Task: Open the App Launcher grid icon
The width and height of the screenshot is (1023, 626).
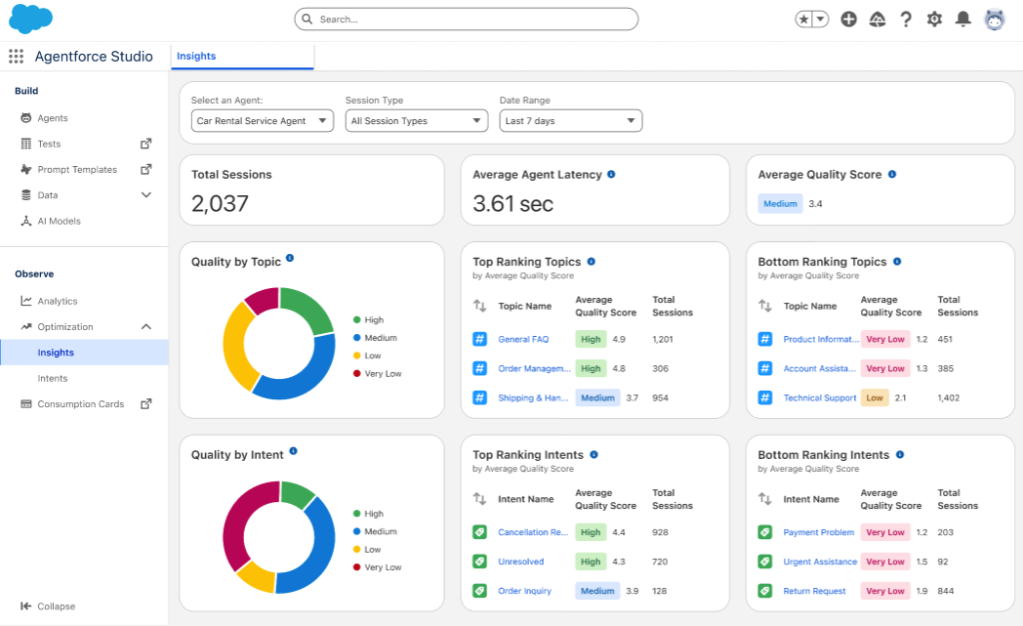Action: tap(16, 56)
